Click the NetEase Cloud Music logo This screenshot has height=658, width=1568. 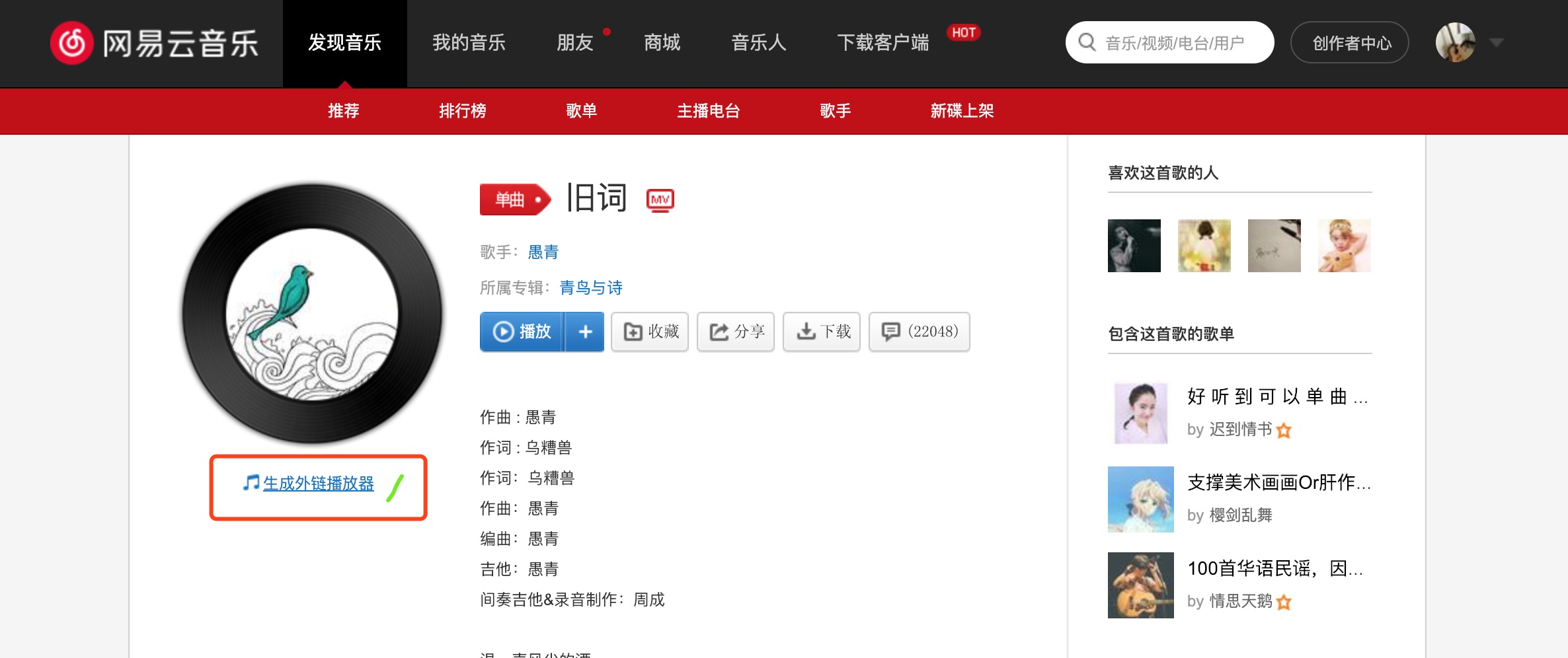(x=155, y=44)
